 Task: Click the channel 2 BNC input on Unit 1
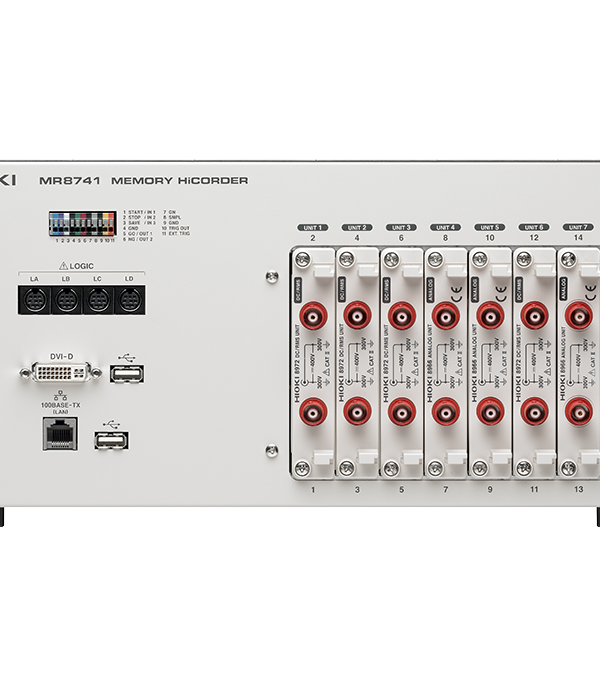[x=313, y=316]
